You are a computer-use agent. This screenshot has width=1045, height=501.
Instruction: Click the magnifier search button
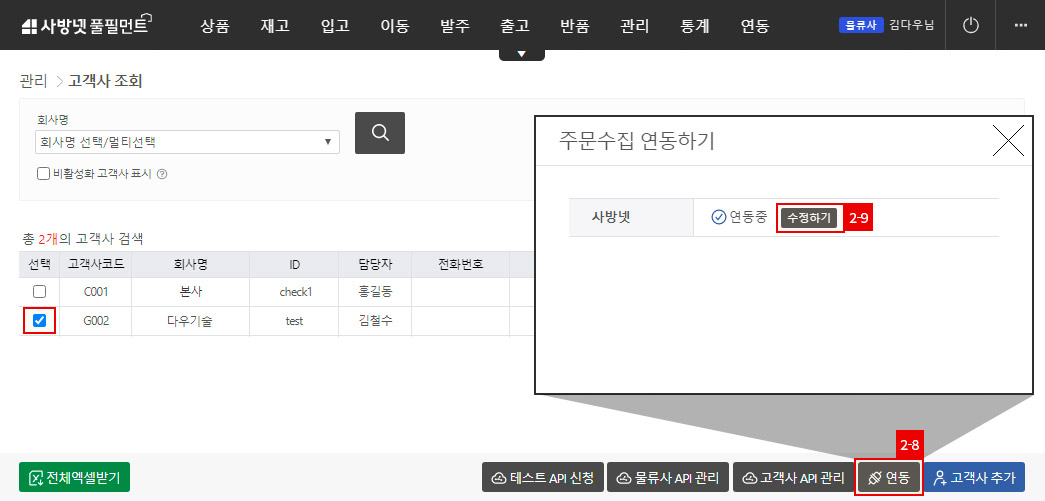[x=380, y=133]
